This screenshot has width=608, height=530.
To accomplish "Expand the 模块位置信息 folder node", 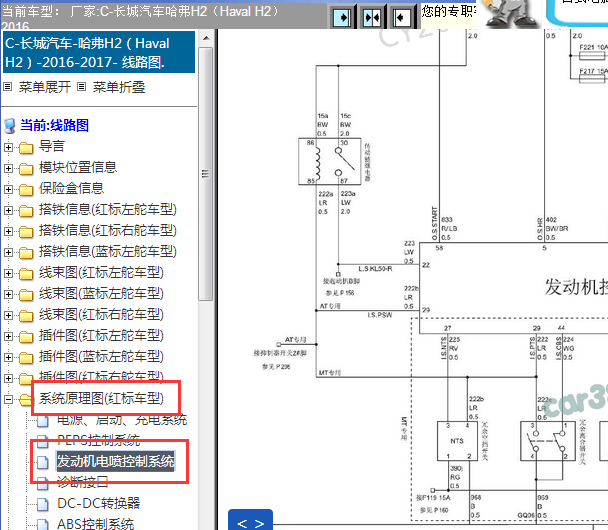I will 8,168.
